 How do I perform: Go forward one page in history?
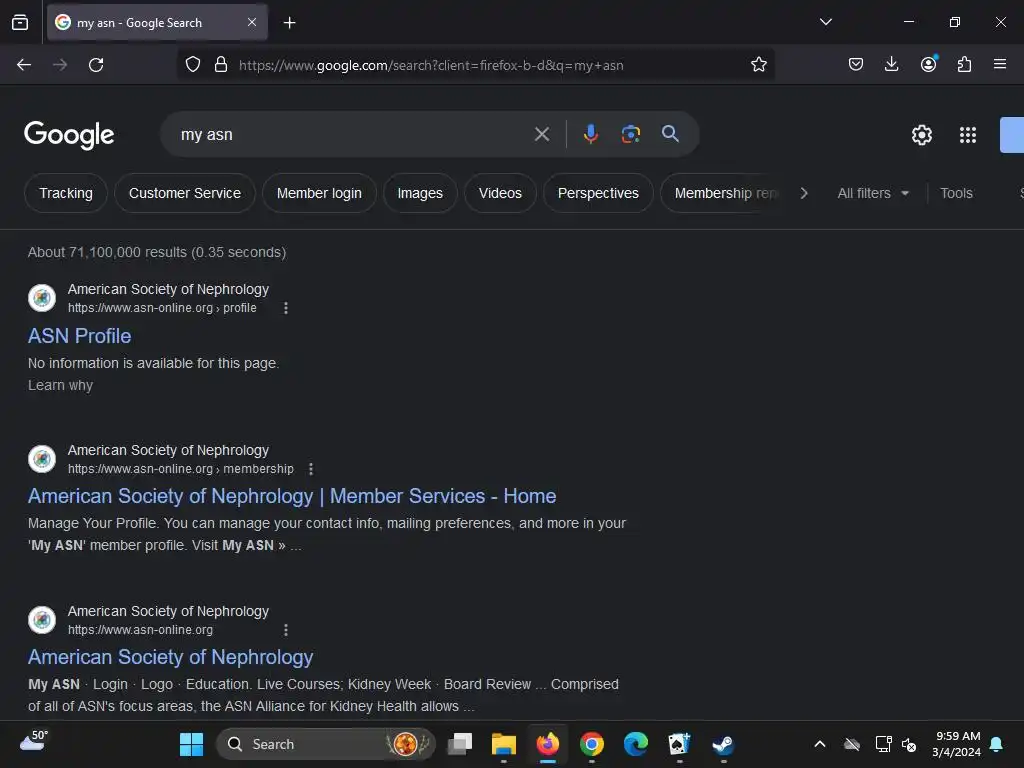point(60,65)
